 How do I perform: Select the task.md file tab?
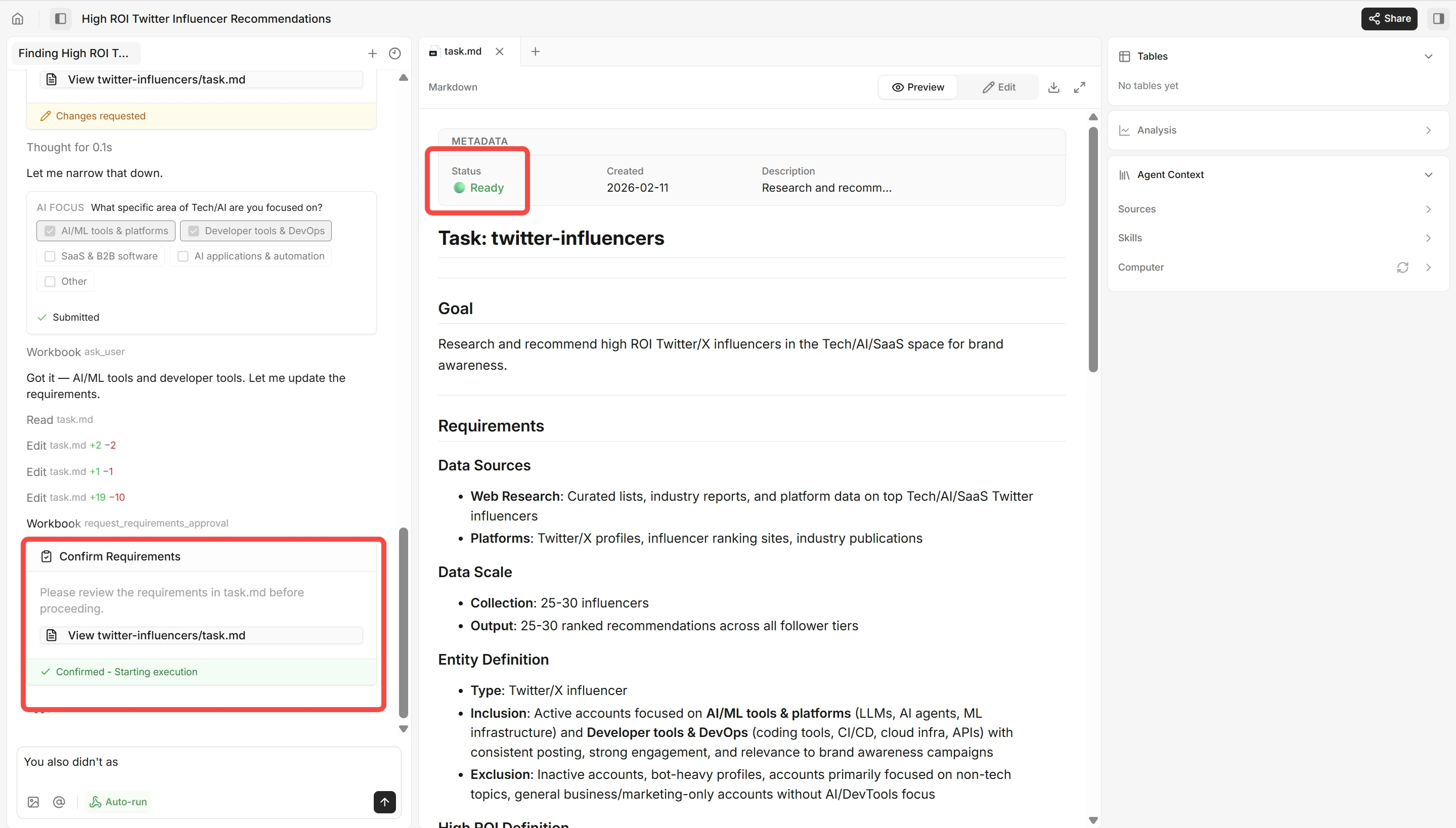(462, 51)
